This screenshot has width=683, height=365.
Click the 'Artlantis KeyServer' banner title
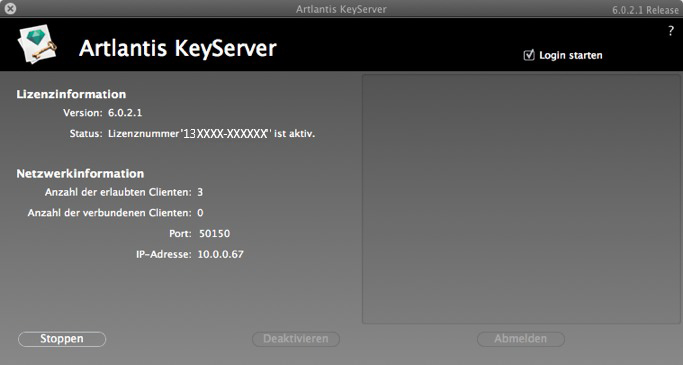[x=178, y=48]
